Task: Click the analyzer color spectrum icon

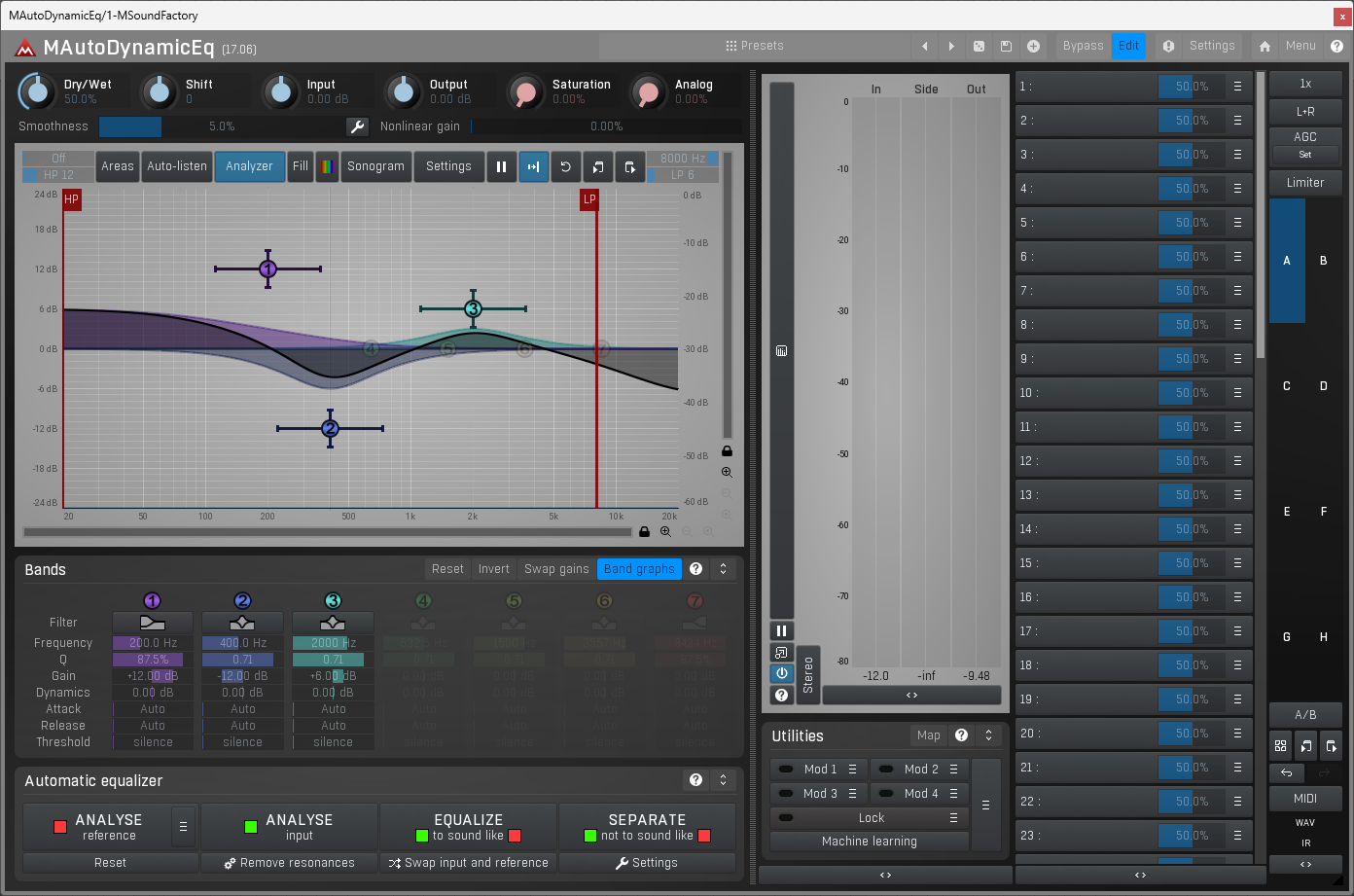Action: [x=328, y=166]
